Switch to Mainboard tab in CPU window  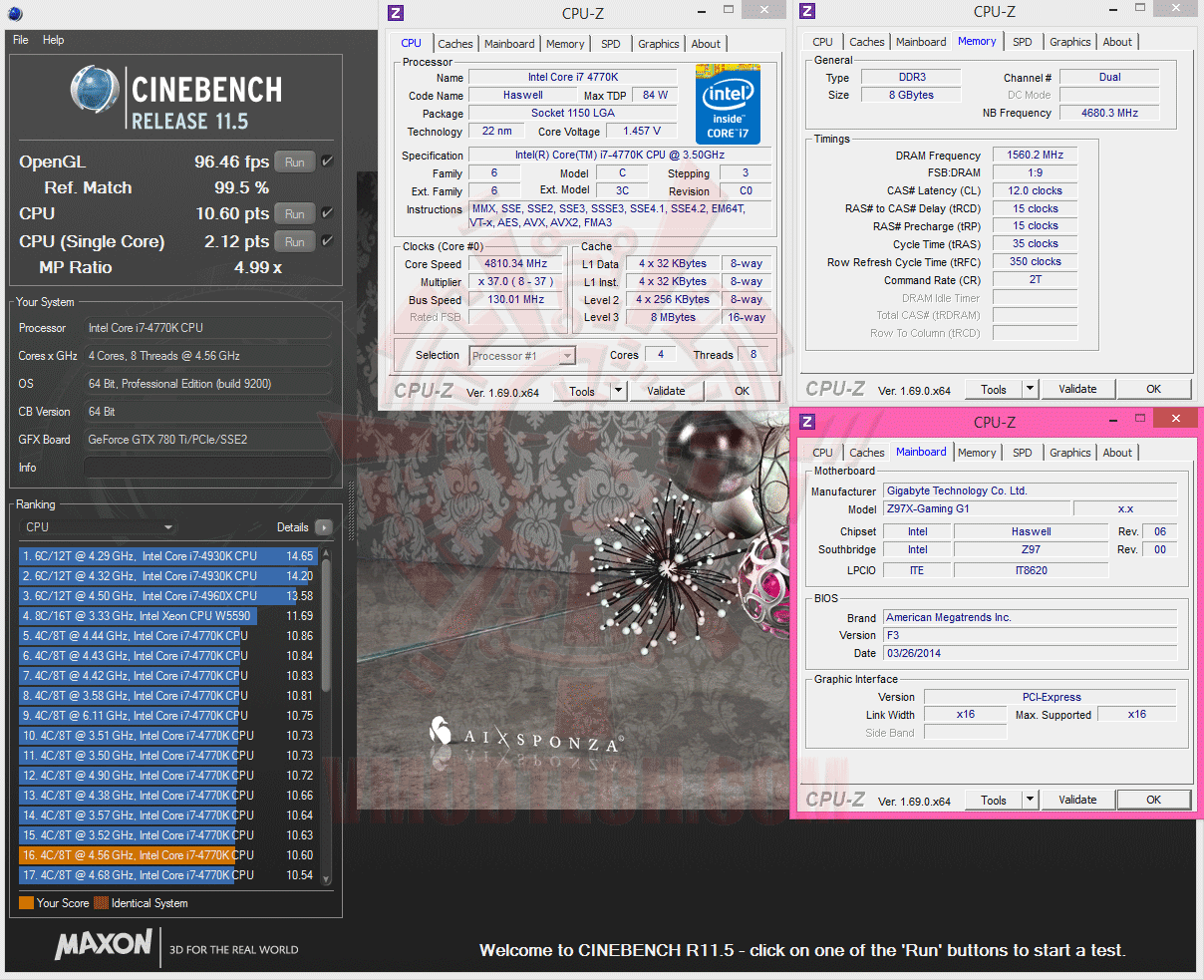point(509,44)
